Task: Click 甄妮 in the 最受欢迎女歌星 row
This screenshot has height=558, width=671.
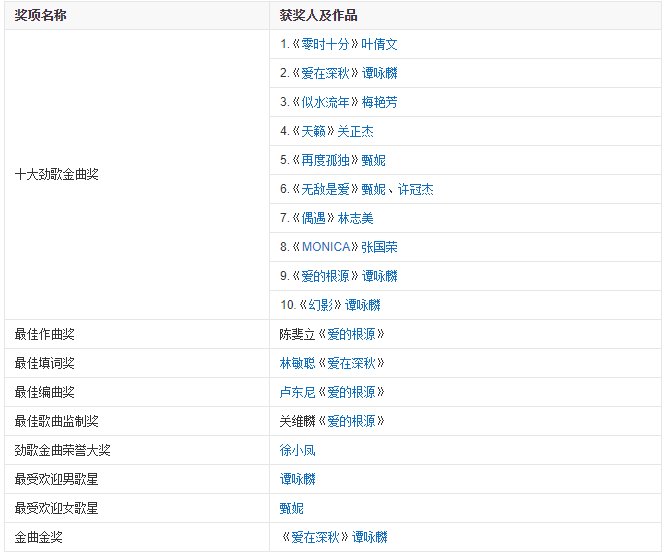Action: [291, 508]
